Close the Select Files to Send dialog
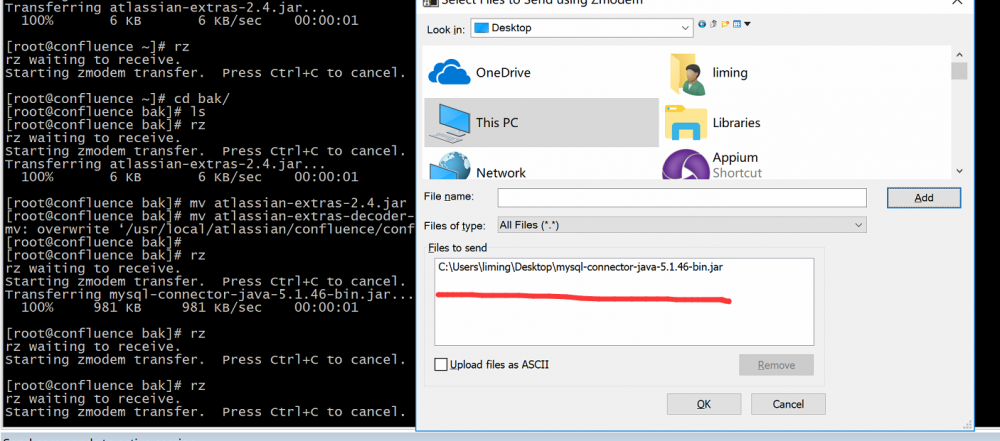 pos(957,2)
